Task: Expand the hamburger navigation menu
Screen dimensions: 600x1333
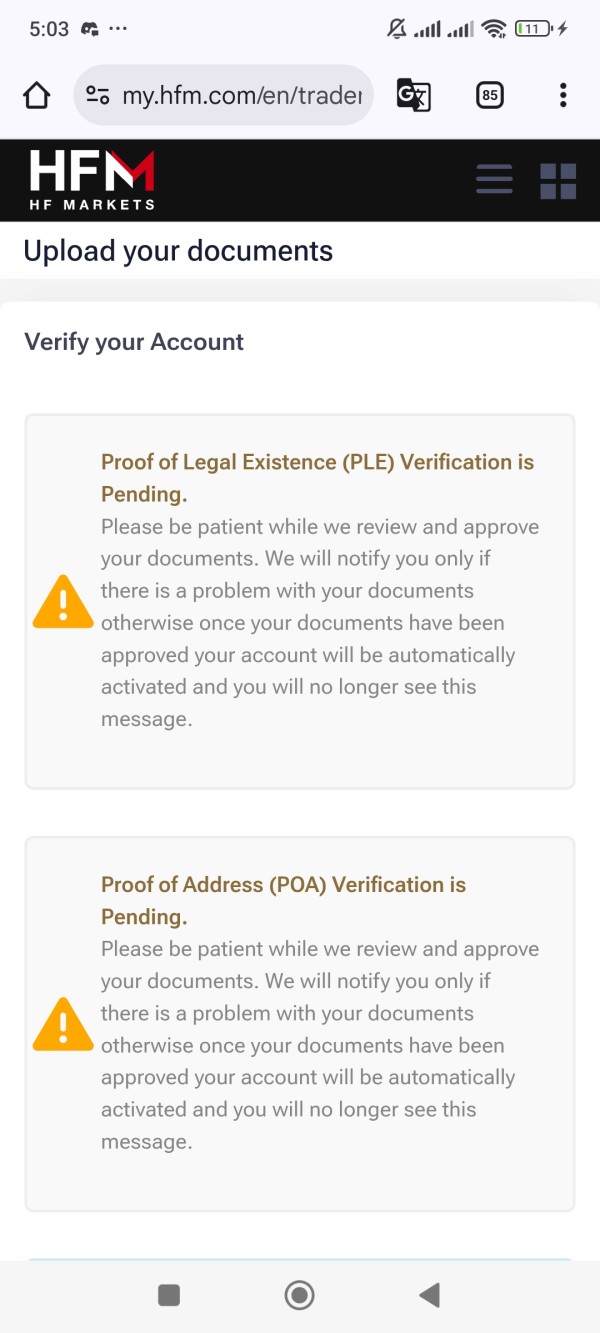Action: pos(494,180)
